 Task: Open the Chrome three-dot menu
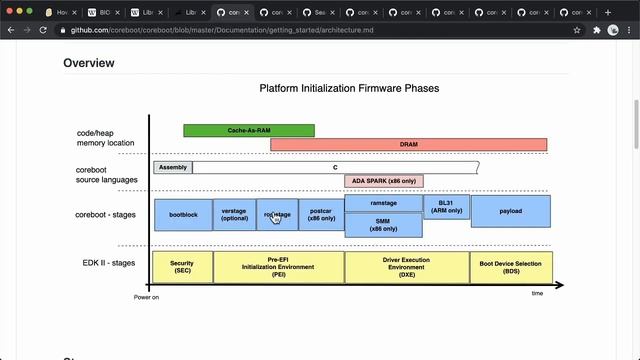(x=629, y=30)
